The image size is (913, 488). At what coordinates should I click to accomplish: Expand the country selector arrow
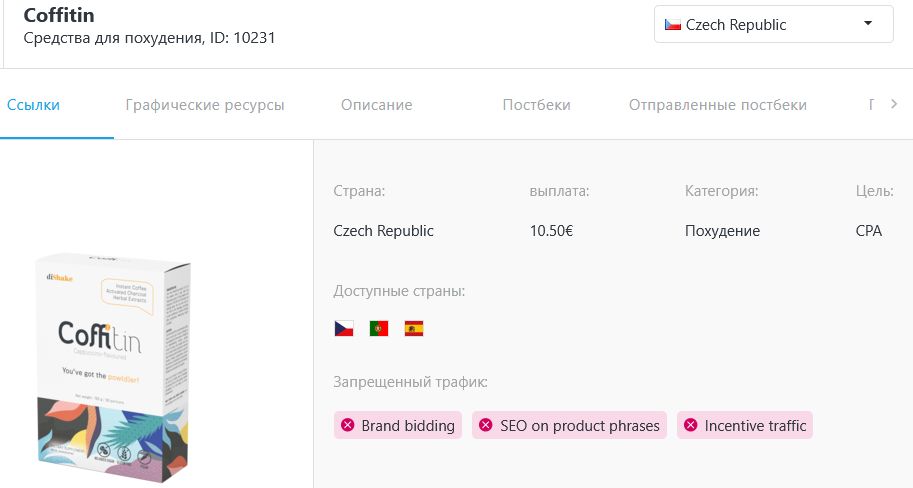pyautogui.click(x=867, y=23)
